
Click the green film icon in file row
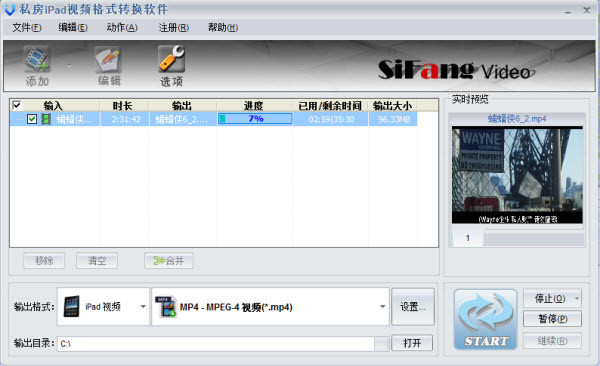point(46,119)
